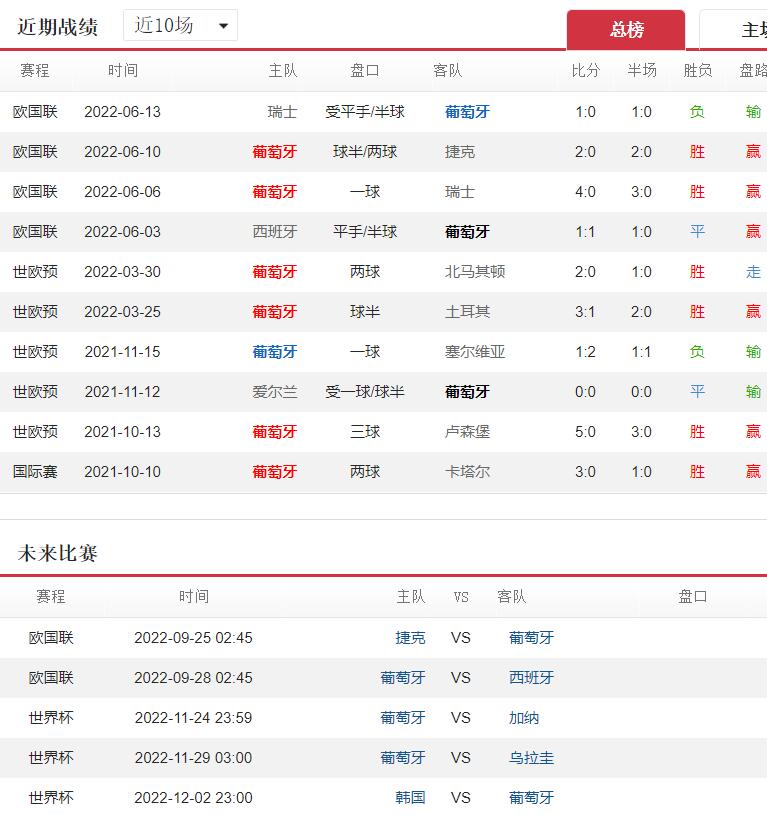Click 西班牙 home team on 2022-06-03 row

pos(275,232)
